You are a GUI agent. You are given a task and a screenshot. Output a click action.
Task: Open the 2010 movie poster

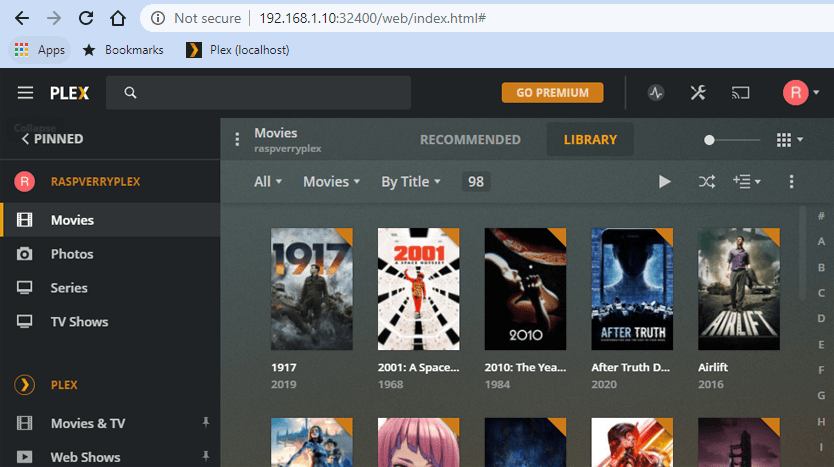coord(525,289)
